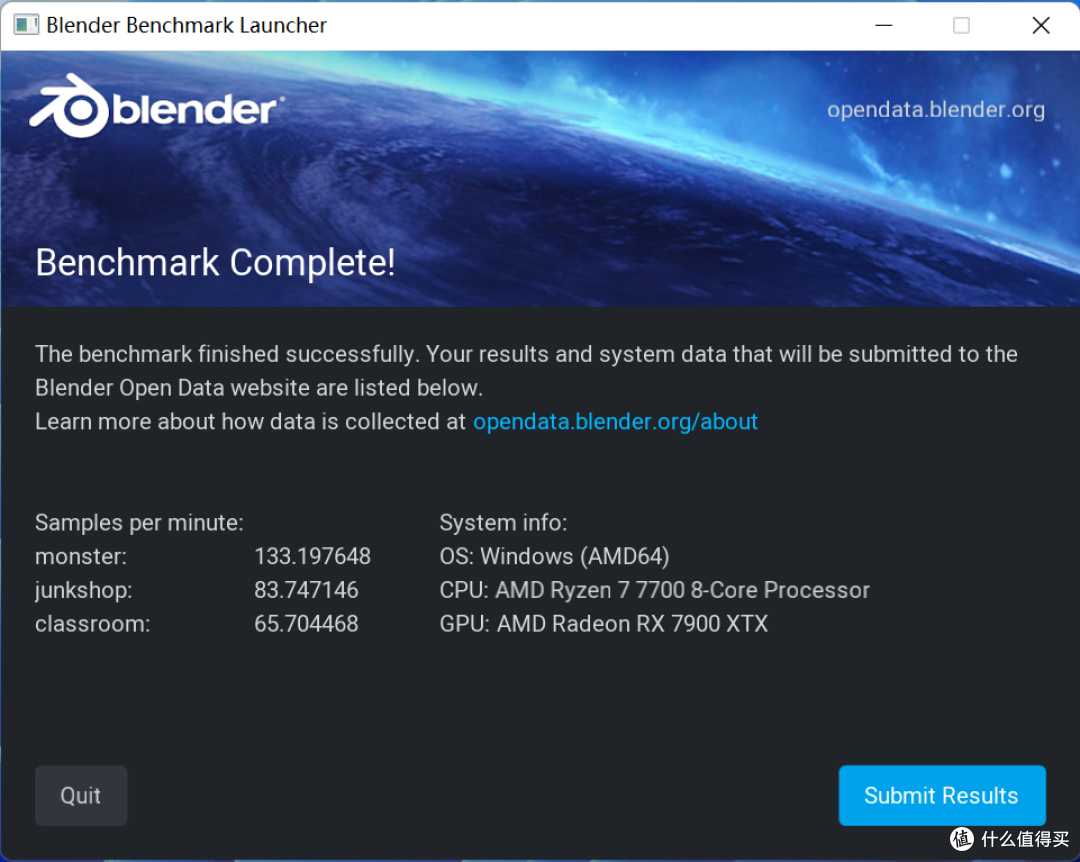The image size is (1080, 862).
Task: Select the monster score 133.197648
Action: point(312,556)
